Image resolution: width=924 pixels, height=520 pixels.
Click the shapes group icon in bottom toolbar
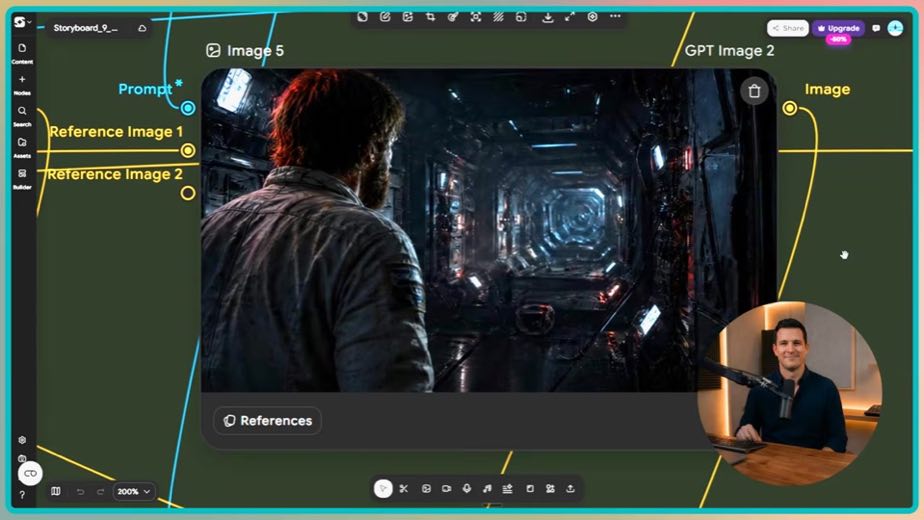coord(550,488)
